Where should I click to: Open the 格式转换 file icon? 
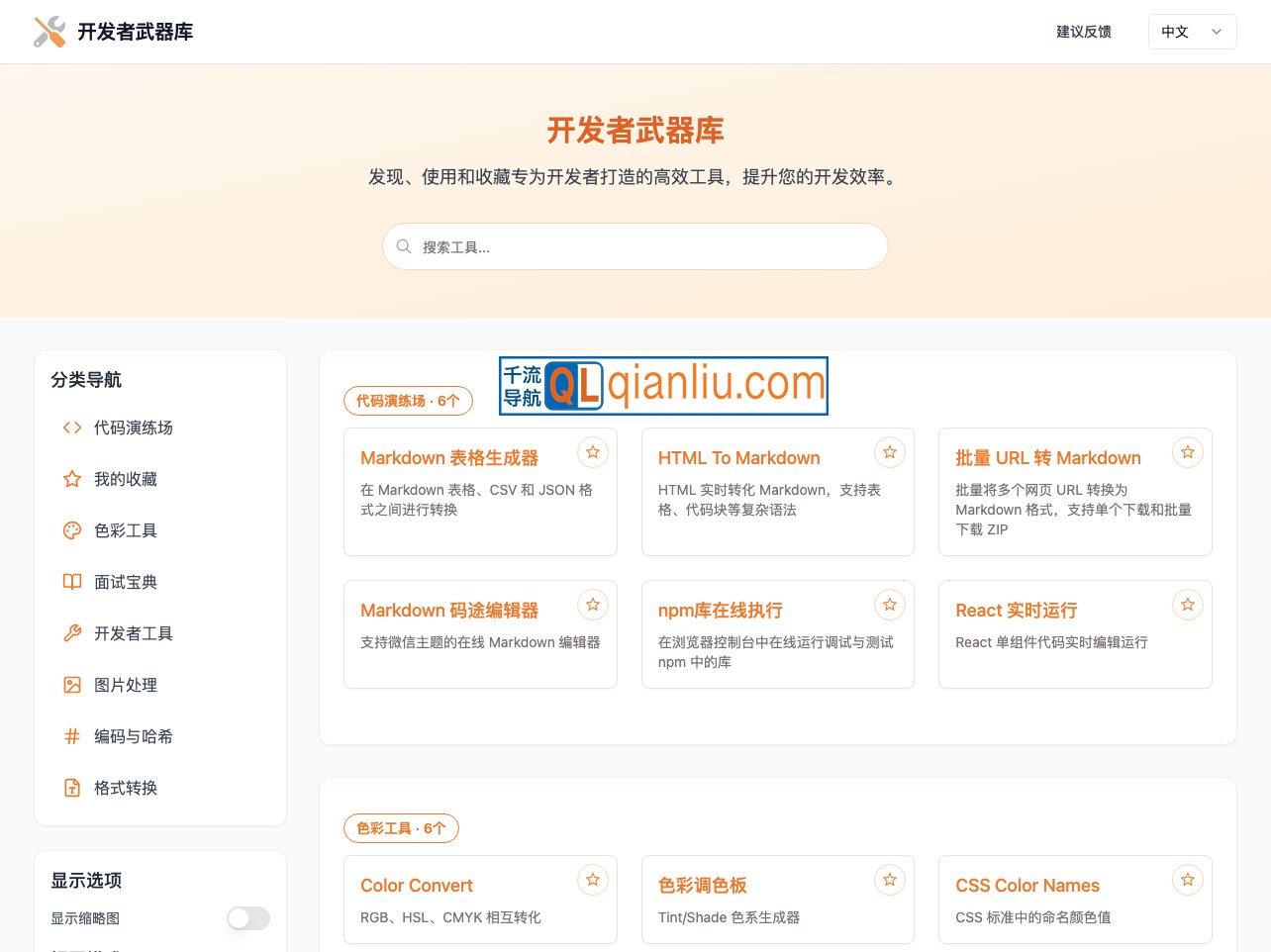pyautogui.click(x=71, y=788)
